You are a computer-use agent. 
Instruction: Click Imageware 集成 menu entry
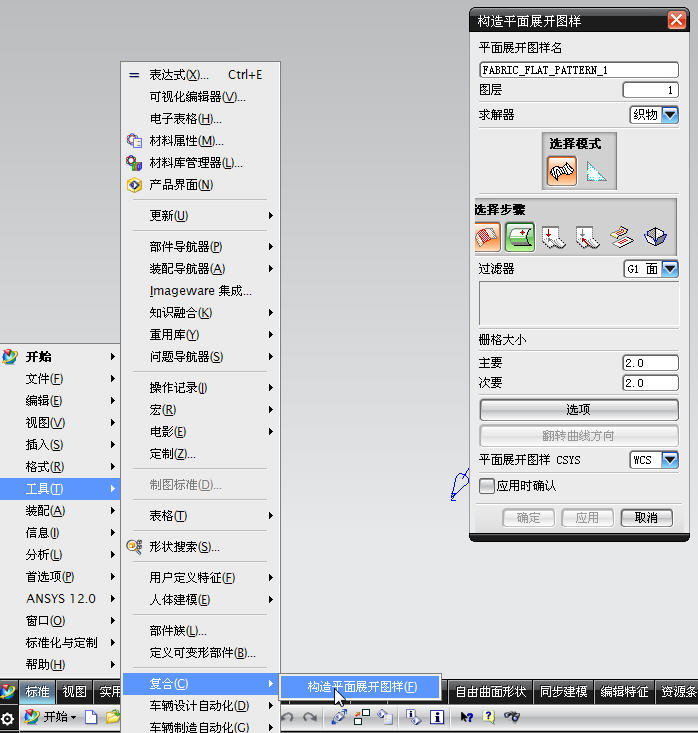click(x=200, y=290)
